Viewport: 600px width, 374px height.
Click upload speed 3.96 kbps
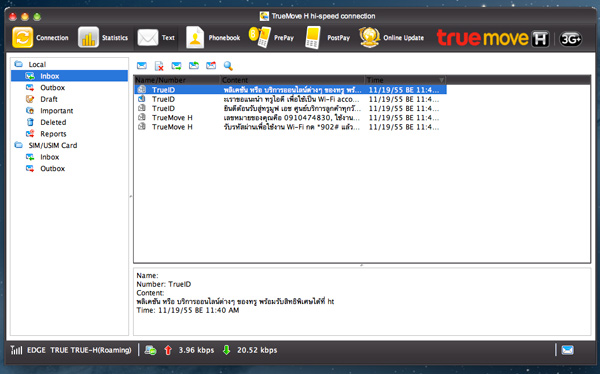[x=196, y=350]
